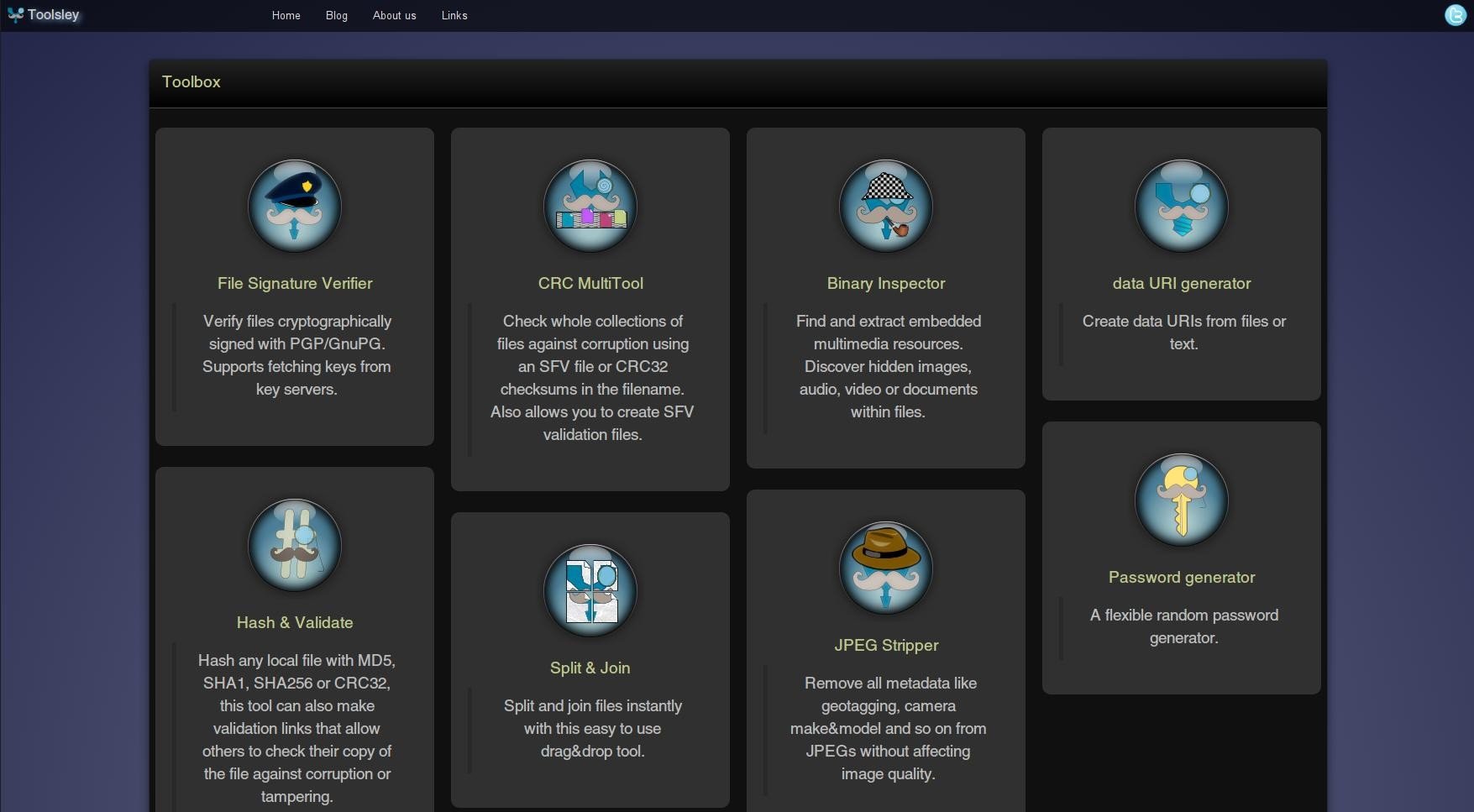1474x812 pixels.
Task: Click the Split & Join puzzle icon
Action: point(590,590)
